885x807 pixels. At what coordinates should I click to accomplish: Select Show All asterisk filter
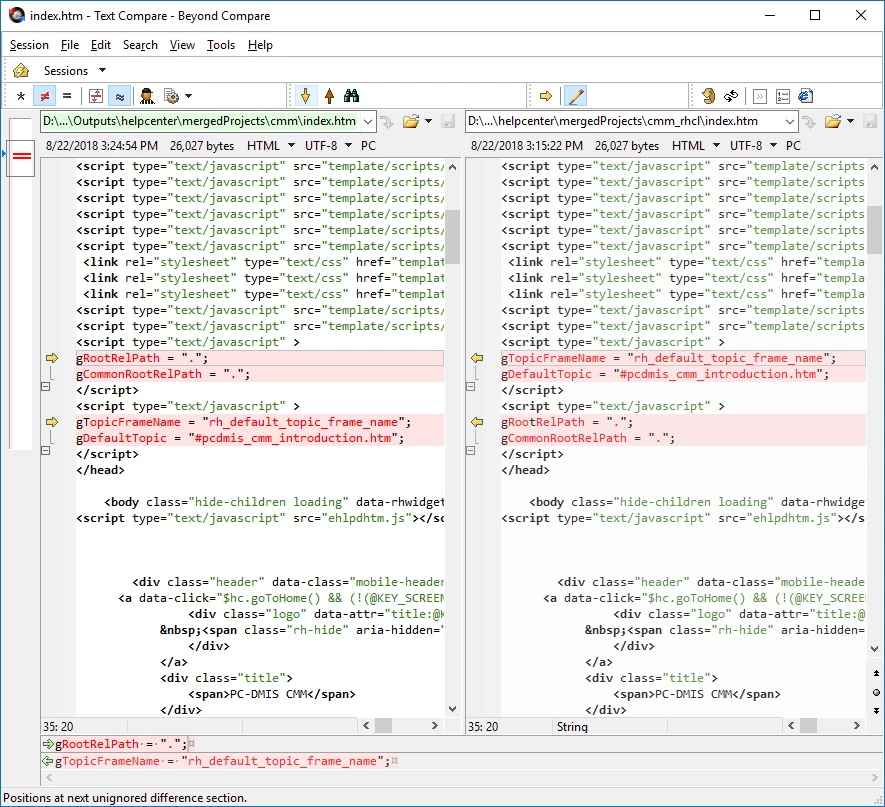pyautogui.click(x=21, y=97)
